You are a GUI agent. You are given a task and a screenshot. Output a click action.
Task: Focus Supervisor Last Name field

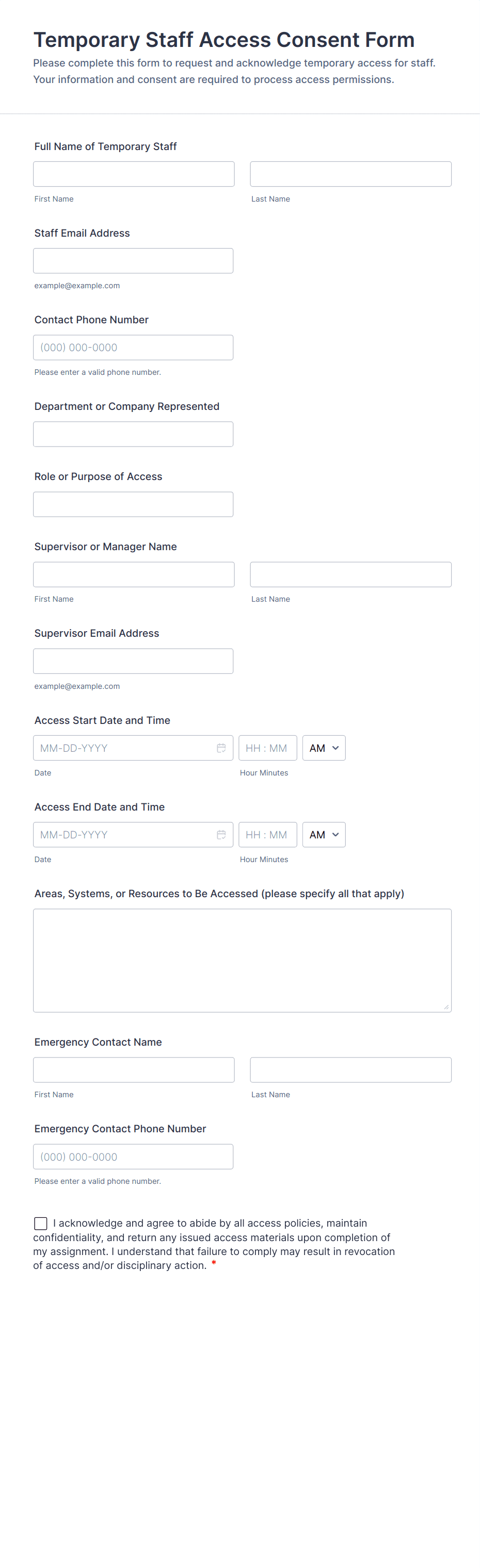pyautogui.click(x=350, y=574)
